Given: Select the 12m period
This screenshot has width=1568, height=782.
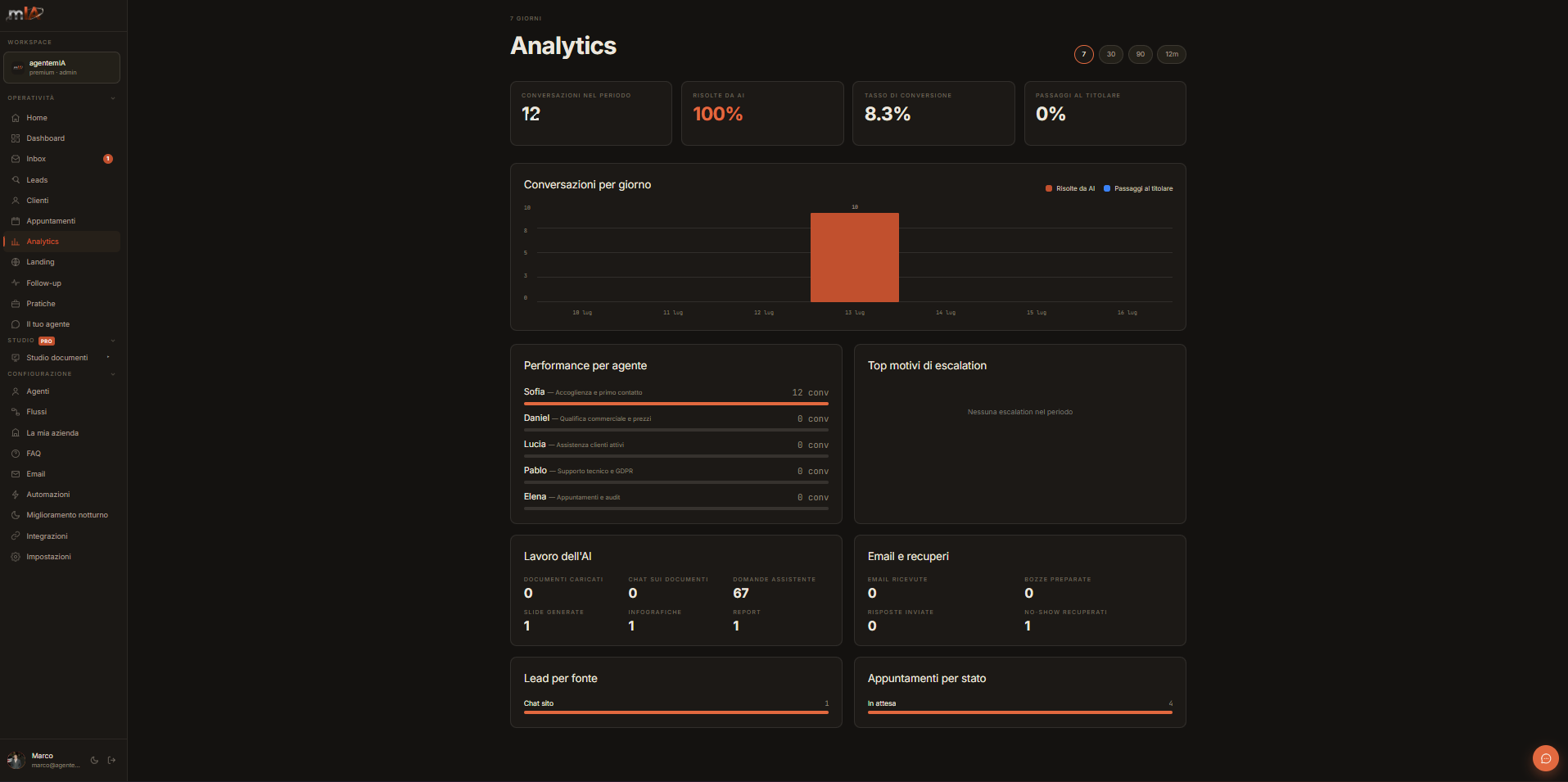Looking at the screenshot, I should [x=1172, y=54].
